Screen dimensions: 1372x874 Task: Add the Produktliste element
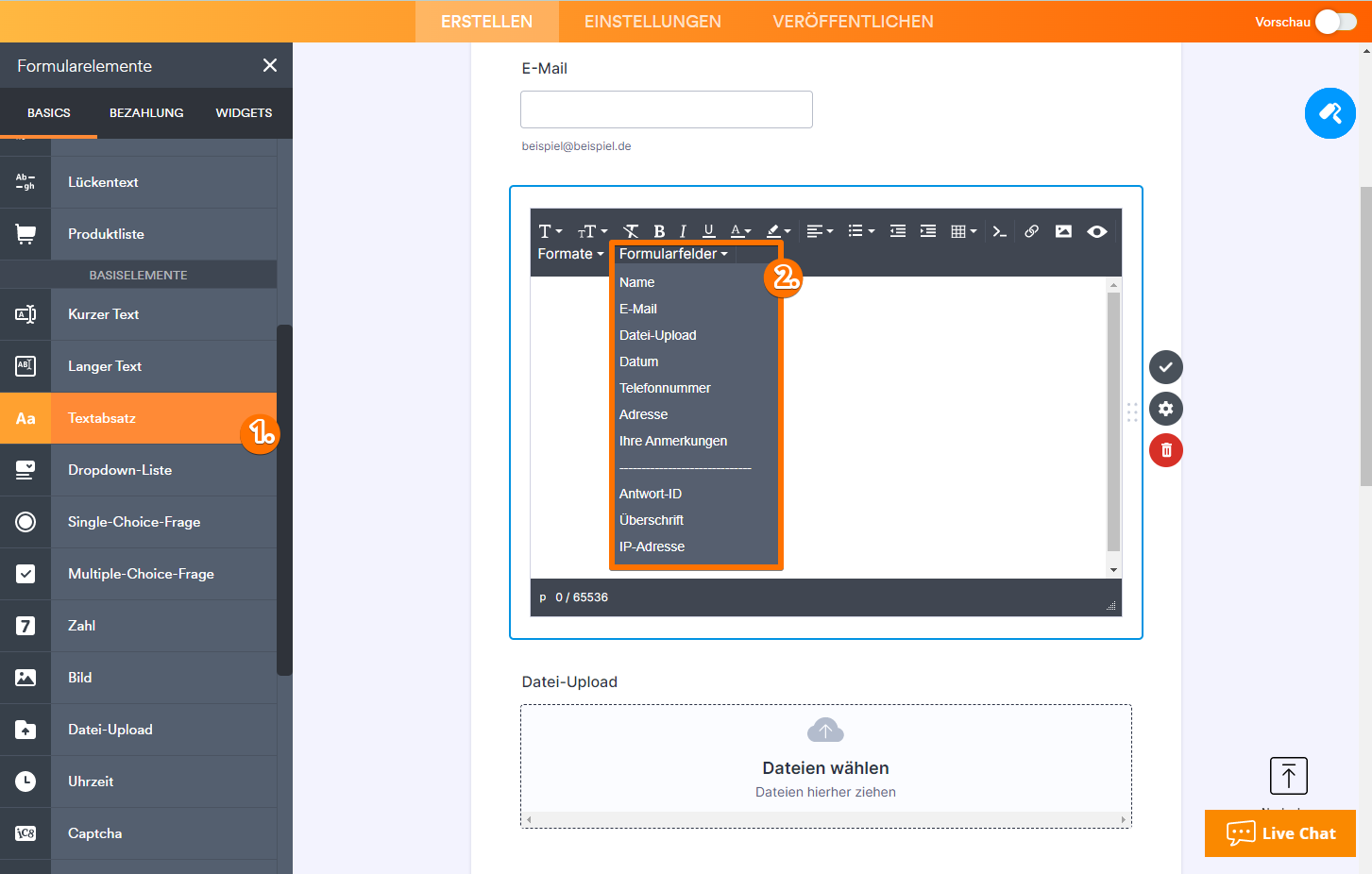(x=139, y=234)
